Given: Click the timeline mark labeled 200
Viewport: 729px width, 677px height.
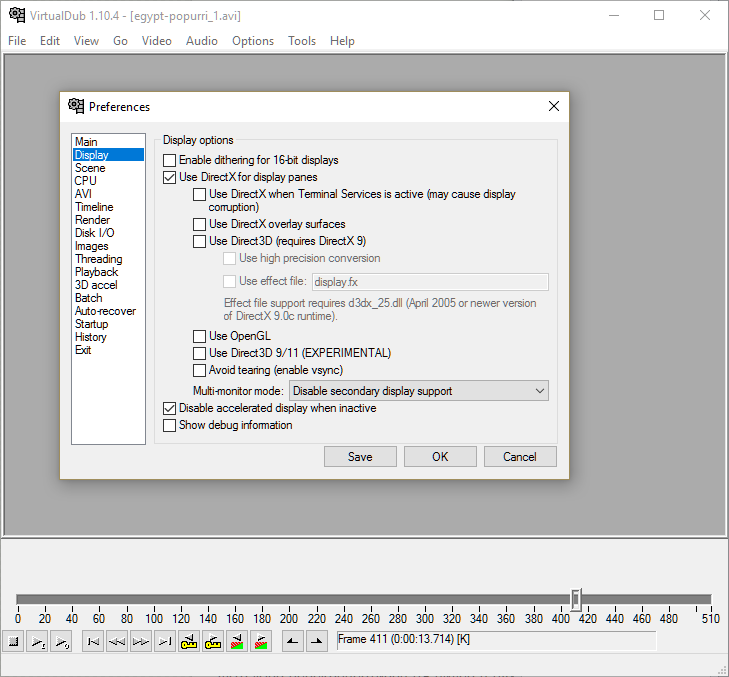Looking at the screenshot, I should [x=289, y=619].
